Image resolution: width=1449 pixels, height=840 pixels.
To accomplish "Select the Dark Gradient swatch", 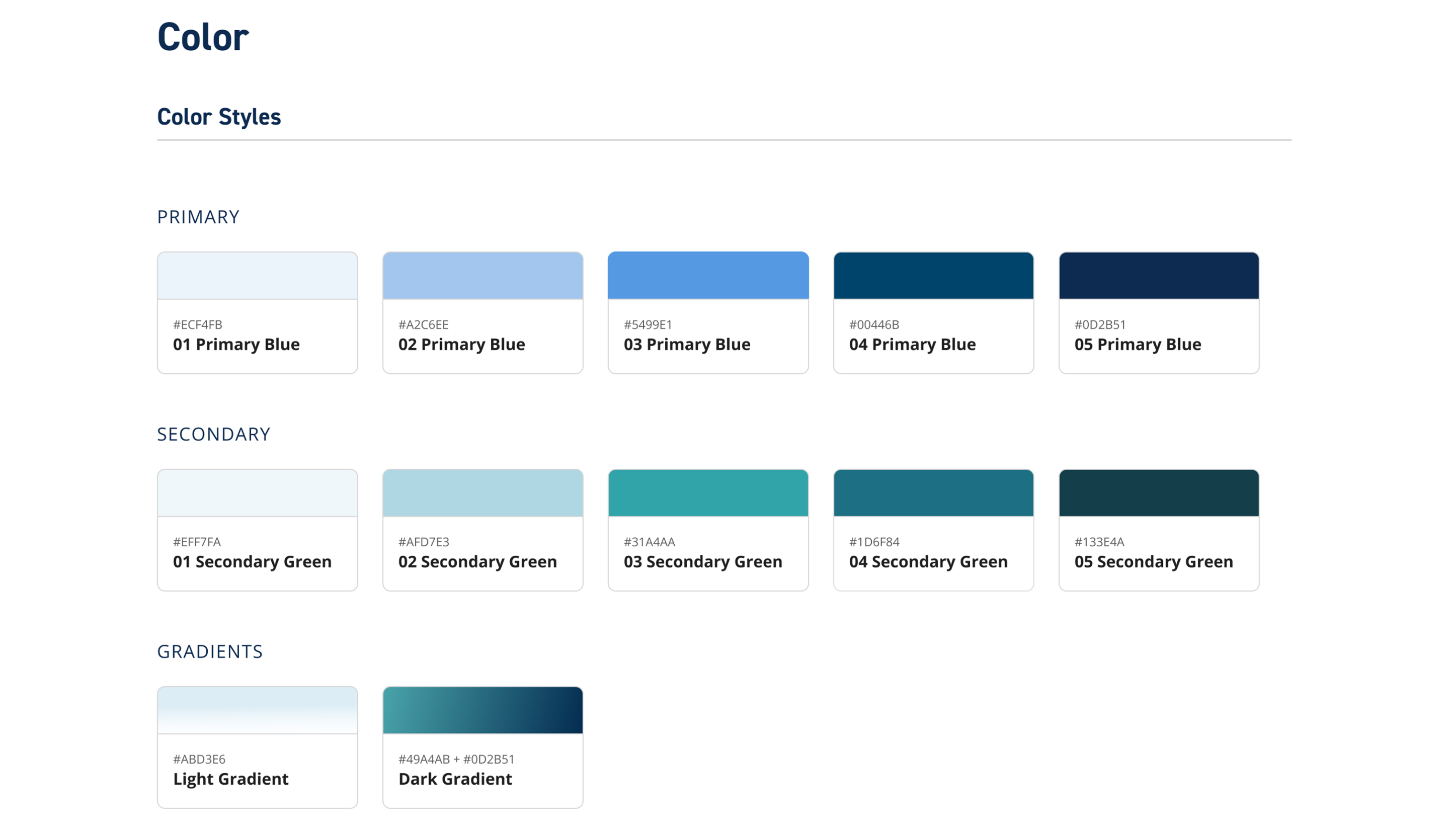I will [482, 710].
